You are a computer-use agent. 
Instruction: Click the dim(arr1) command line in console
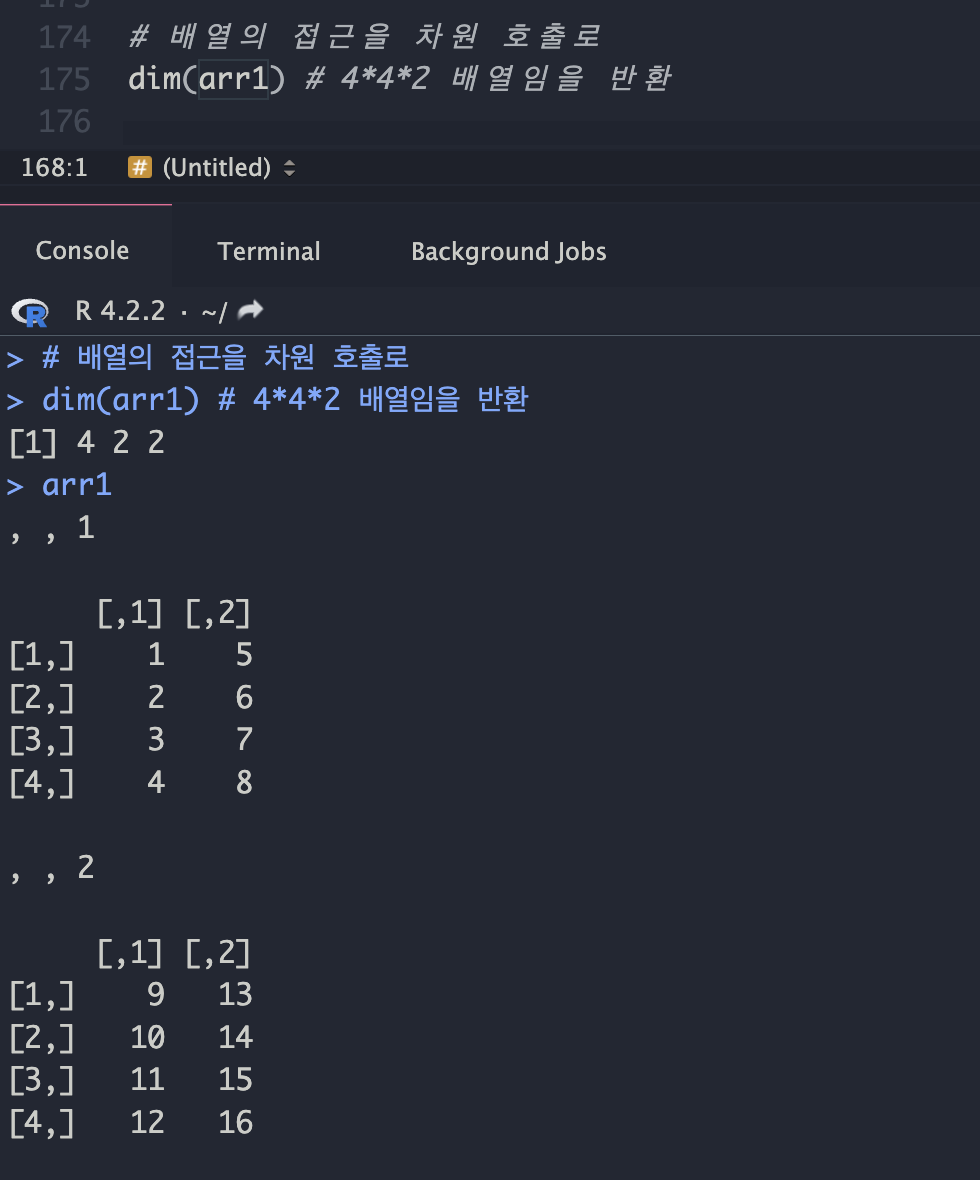[x=285, y=400]
